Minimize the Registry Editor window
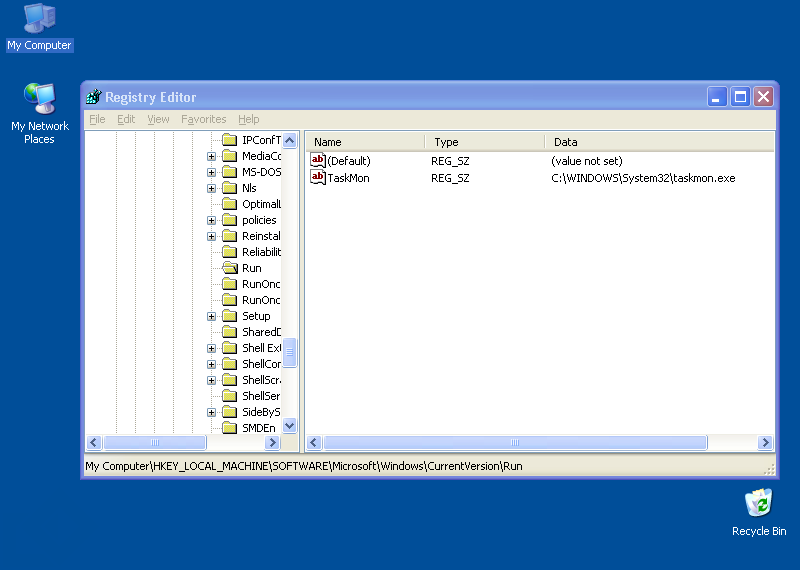 (x=716, y=96)
